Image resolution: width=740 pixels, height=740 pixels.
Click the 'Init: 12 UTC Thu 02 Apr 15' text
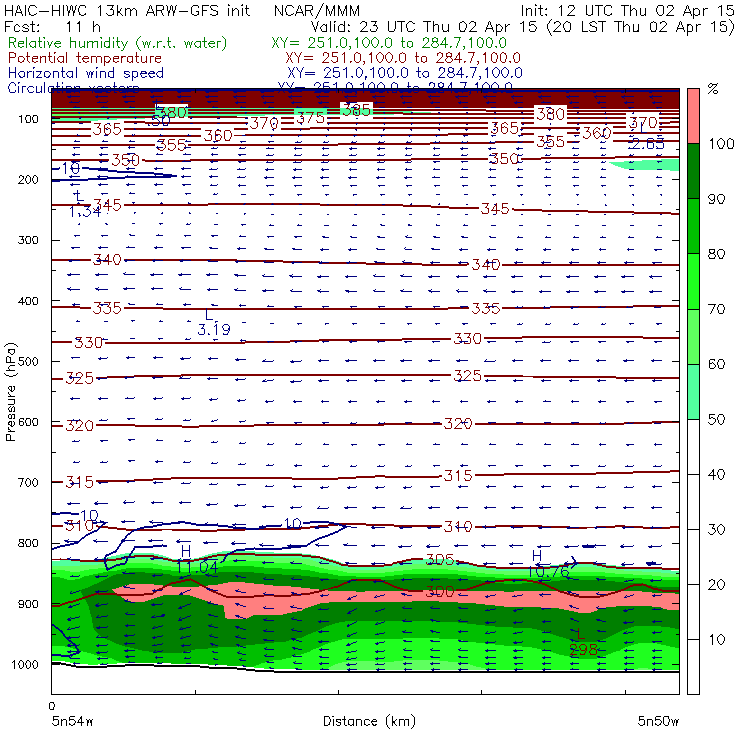[627, 10]
